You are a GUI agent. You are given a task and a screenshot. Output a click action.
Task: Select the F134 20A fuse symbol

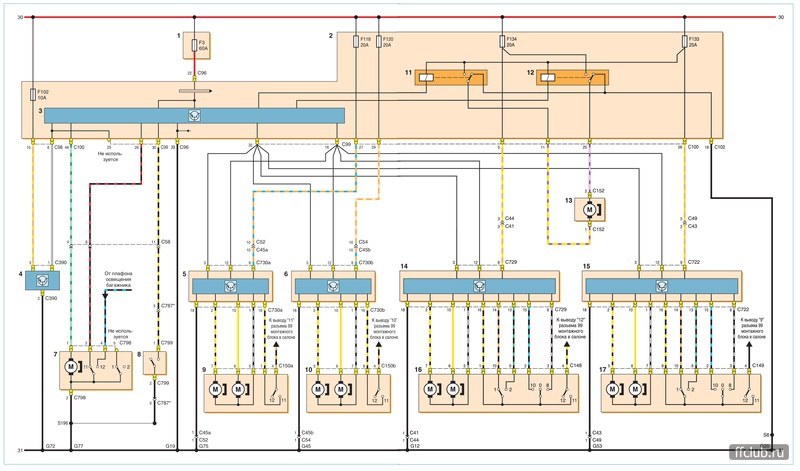pos(502,41)
